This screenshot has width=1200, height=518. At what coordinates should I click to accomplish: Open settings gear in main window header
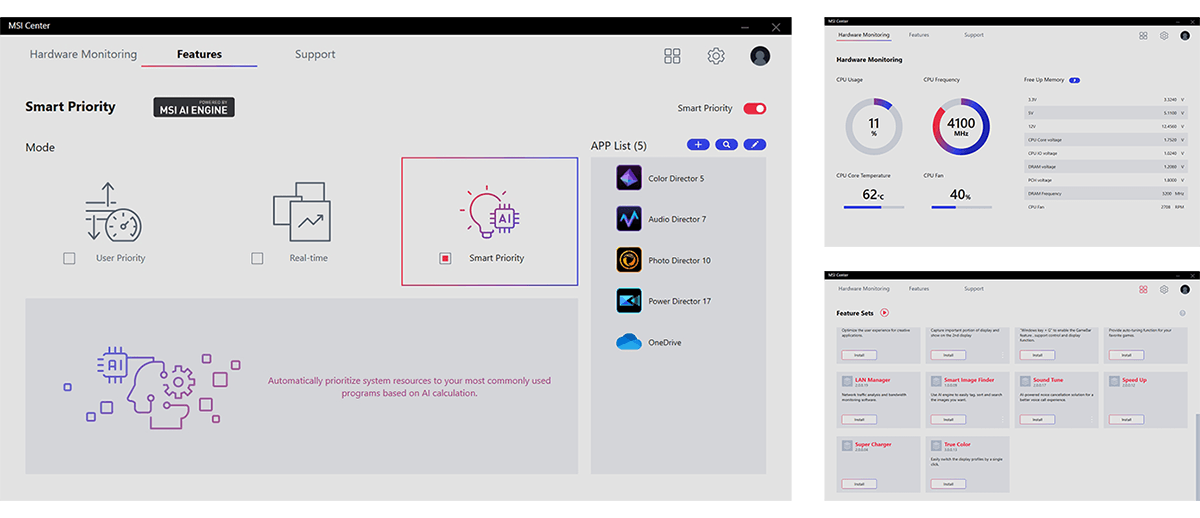pos(716,56)
